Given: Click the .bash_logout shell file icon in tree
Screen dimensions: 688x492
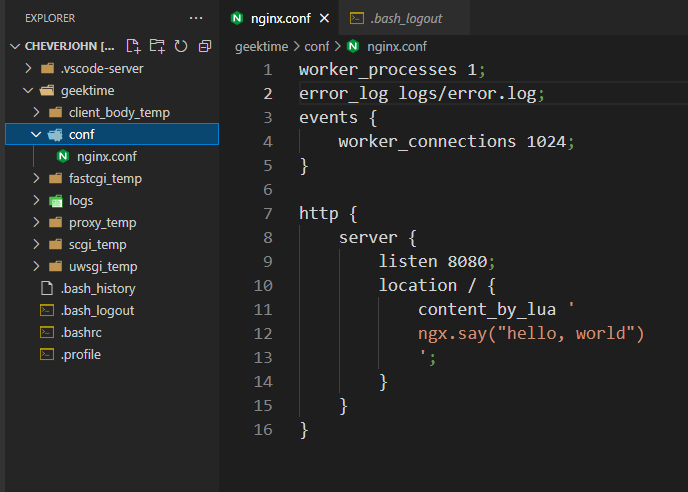Looking at the screenshot, I should point(47,310).
